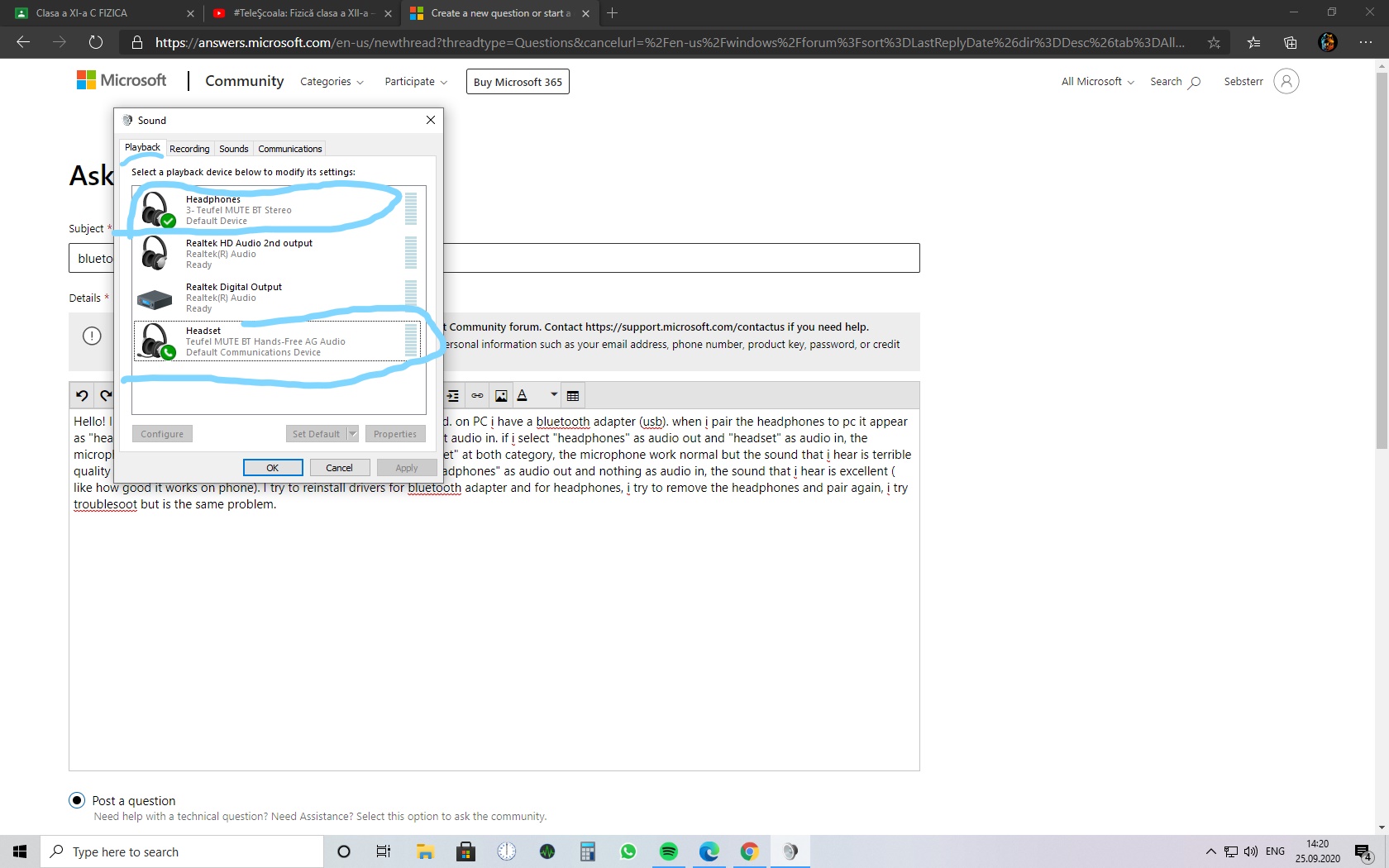Click the font color A icon
This screenshot has width=1389, height=868.
point(523,396)
